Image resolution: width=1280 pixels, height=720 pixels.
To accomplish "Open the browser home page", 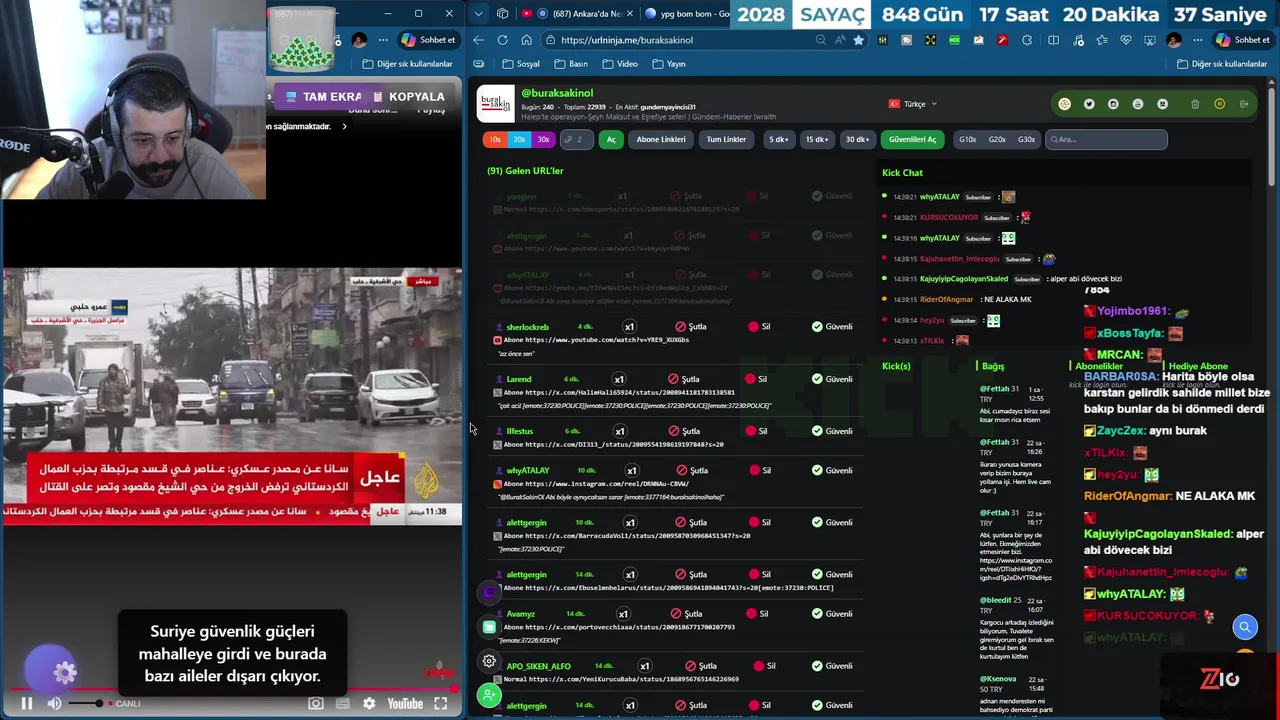I will (527, 40).
